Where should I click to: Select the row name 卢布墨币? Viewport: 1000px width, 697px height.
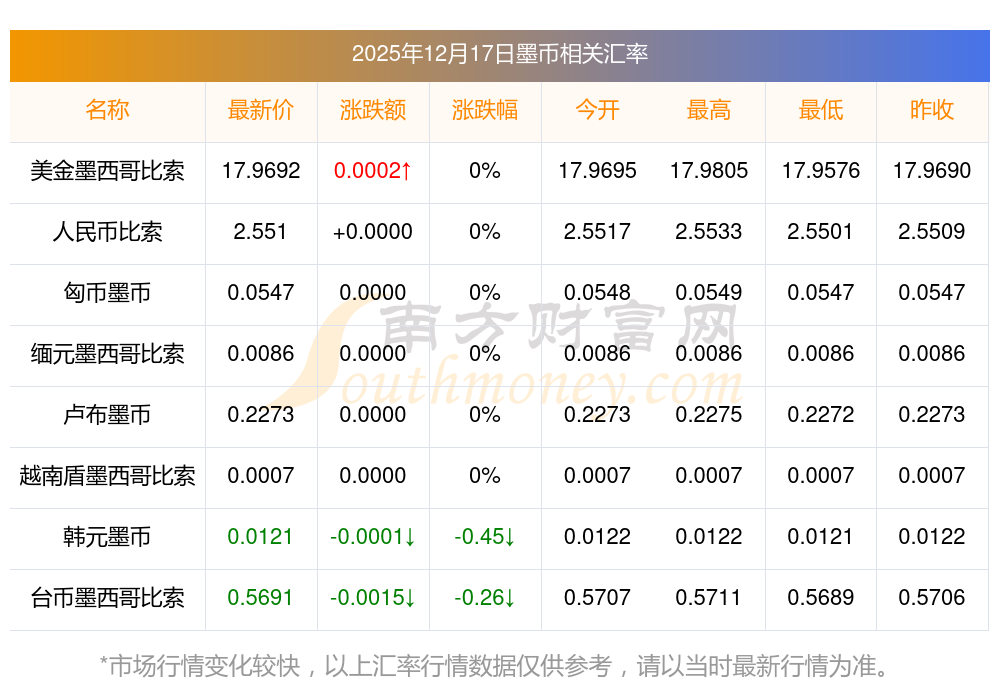107,415
